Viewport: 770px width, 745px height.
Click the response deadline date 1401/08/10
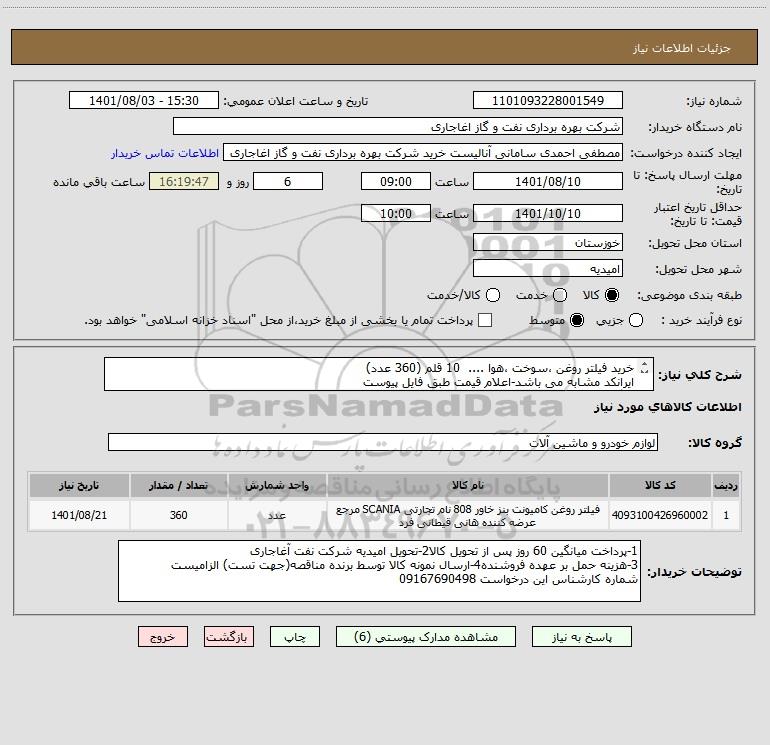coord(548,181)
